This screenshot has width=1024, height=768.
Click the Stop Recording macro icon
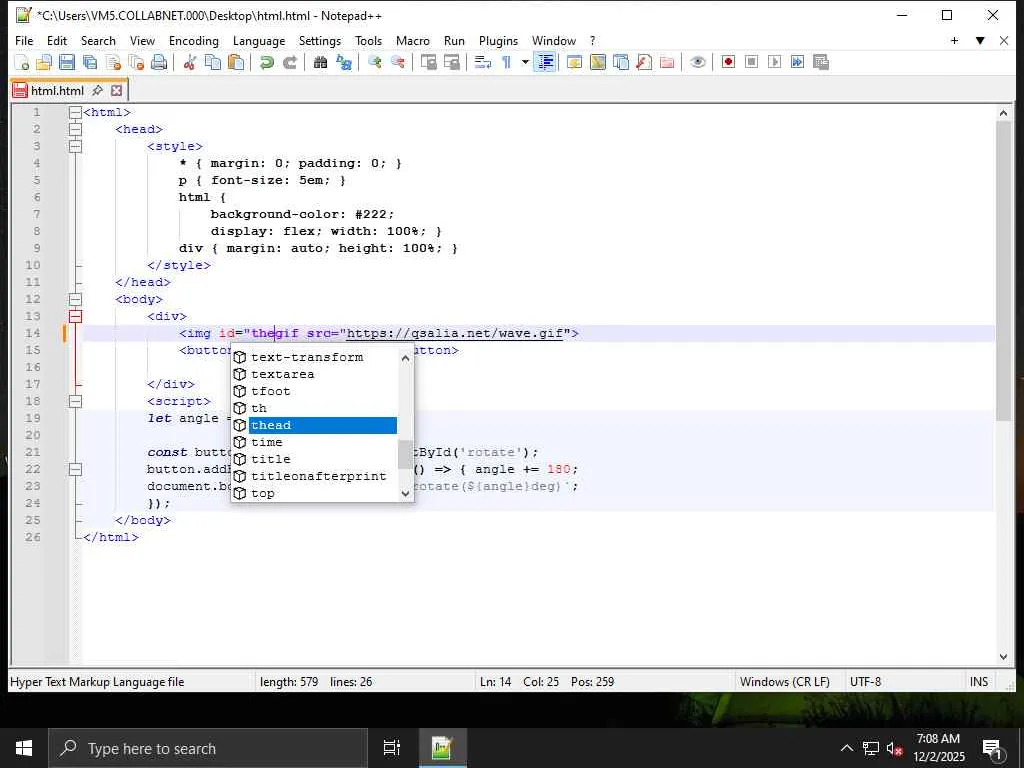pyautogui.click(x=752, y=63)
